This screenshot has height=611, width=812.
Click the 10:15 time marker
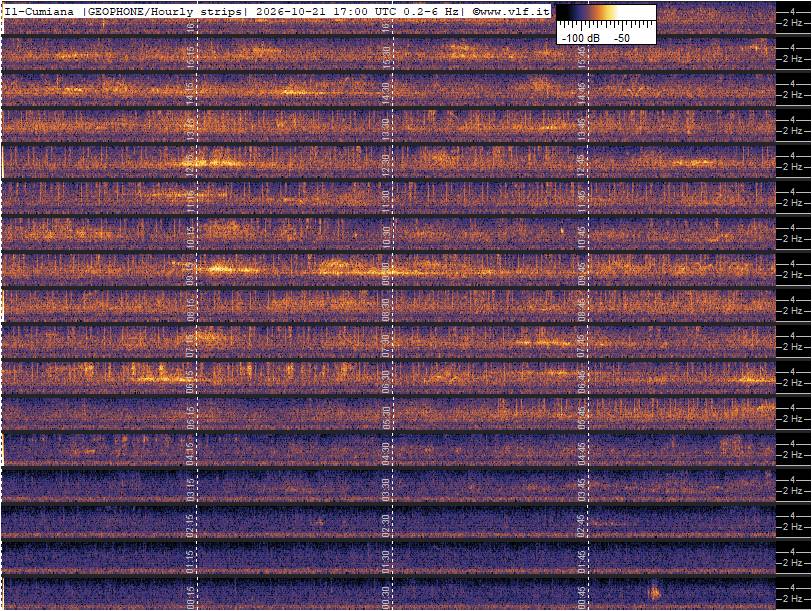click(192, 238)
